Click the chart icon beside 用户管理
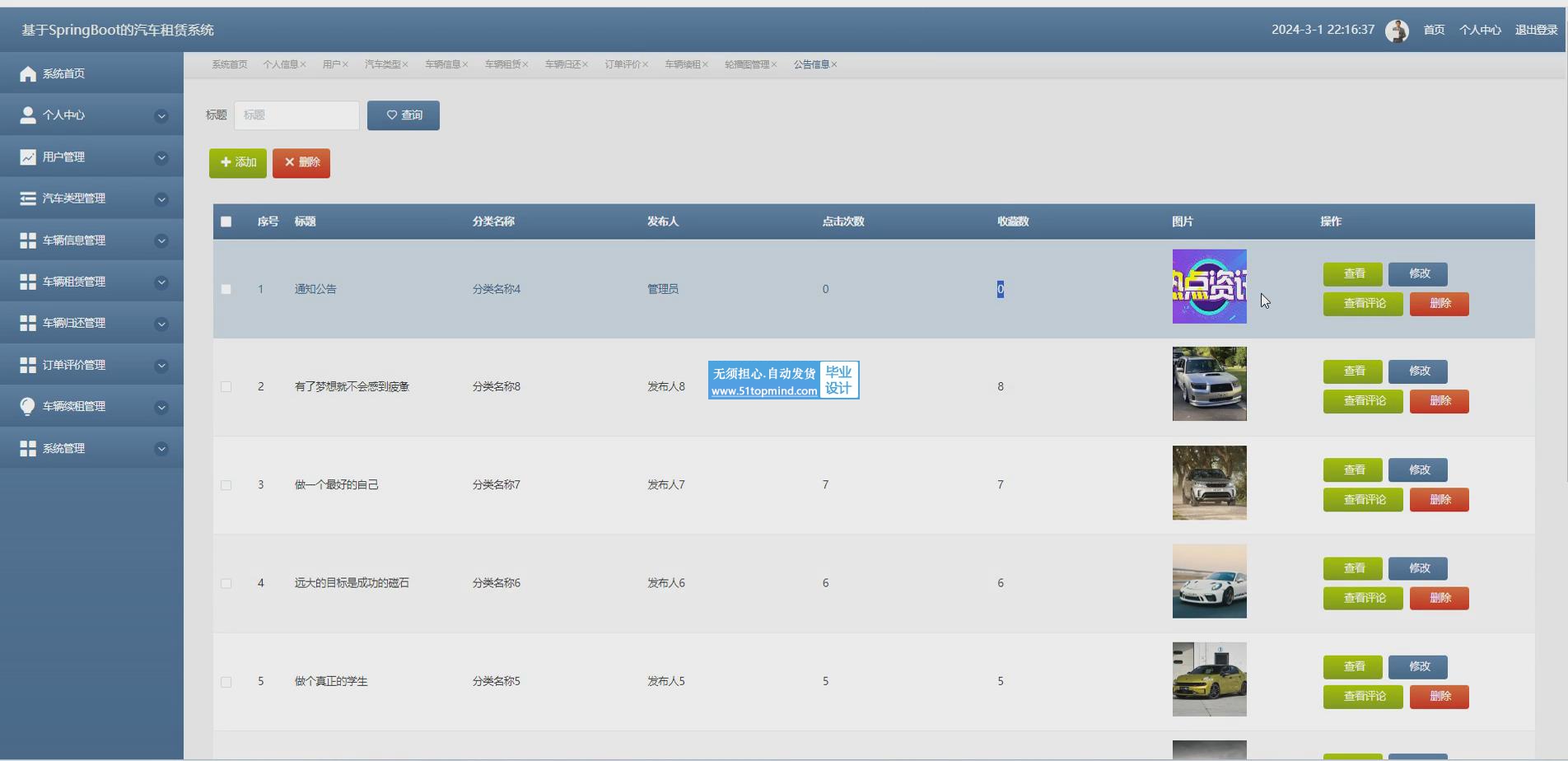Image resolution: width=1568 pixels, height=761 pixels. tap(28, 156)
